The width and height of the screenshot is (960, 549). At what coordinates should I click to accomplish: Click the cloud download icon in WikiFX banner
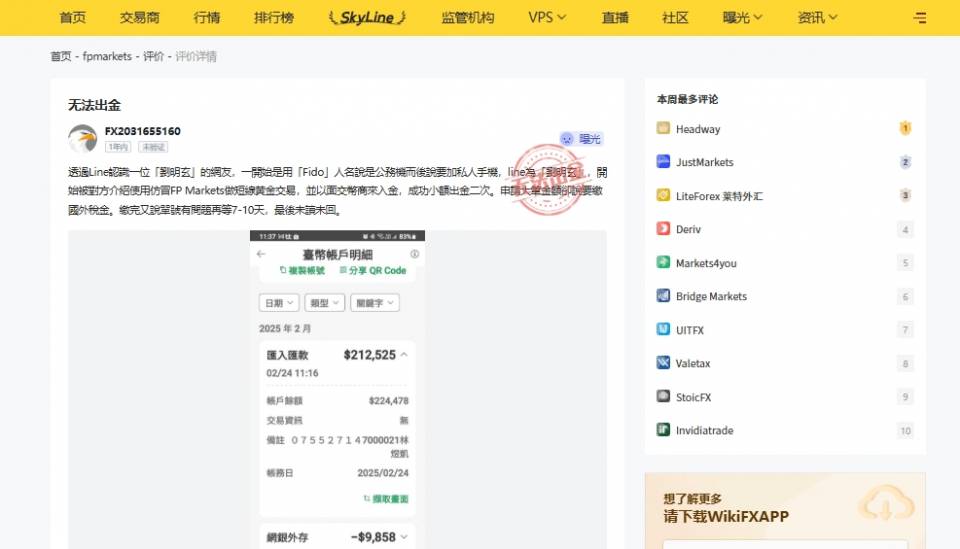click(x=886, y=504)
